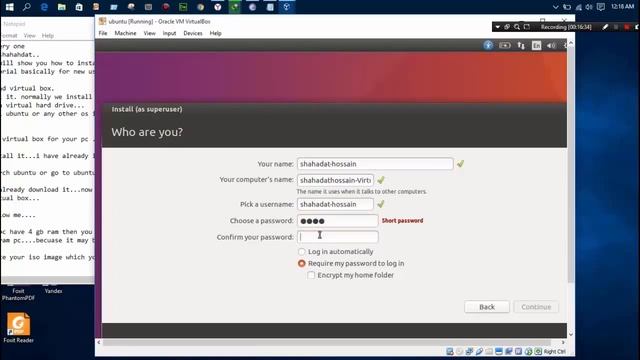The height and width of the screenshot is (360, 640).
Task: Open the accessibility icon in Ubuntu panel
Action: [488, 45]
